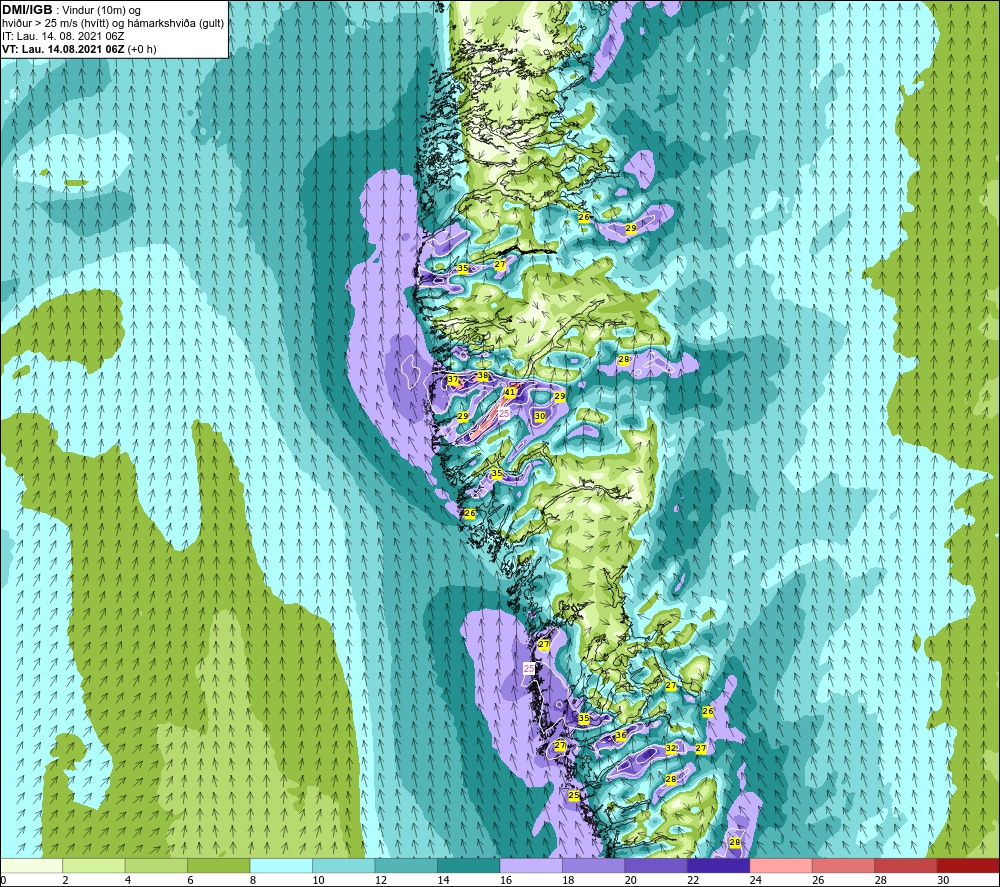Click the 12–14 m/s teal swatch
Viewport: 1000px width, 887px height.
(406, 865)
